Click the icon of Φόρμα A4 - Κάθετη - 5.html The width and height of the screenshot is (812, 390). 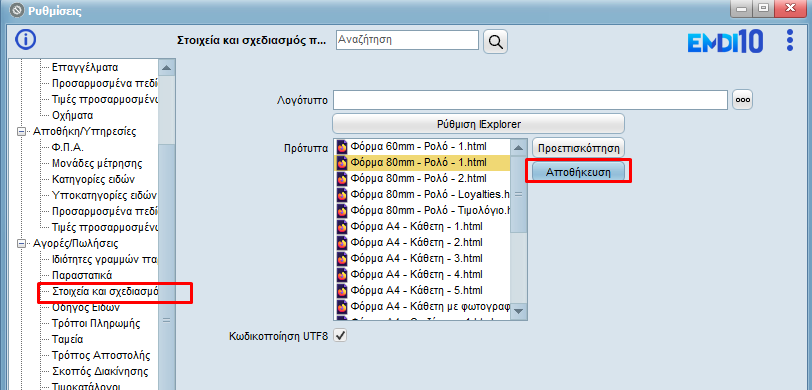342,290
